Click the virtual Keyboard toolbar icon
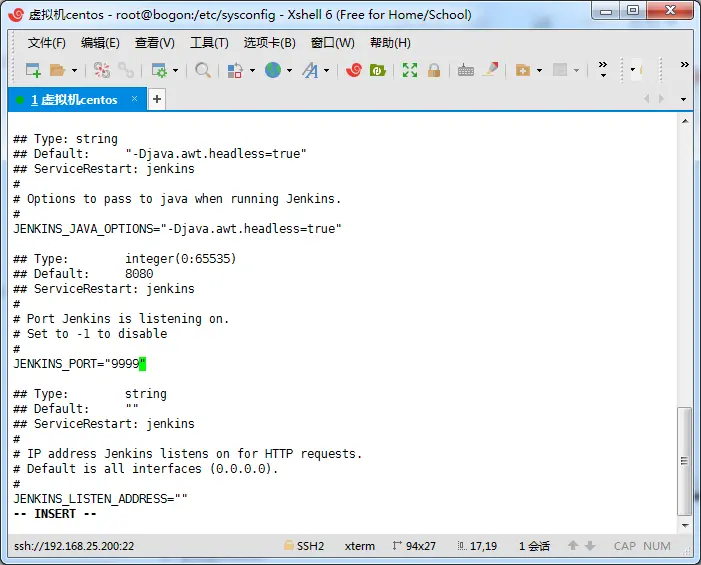Screen dimensions: 701x565 [466, 70]
